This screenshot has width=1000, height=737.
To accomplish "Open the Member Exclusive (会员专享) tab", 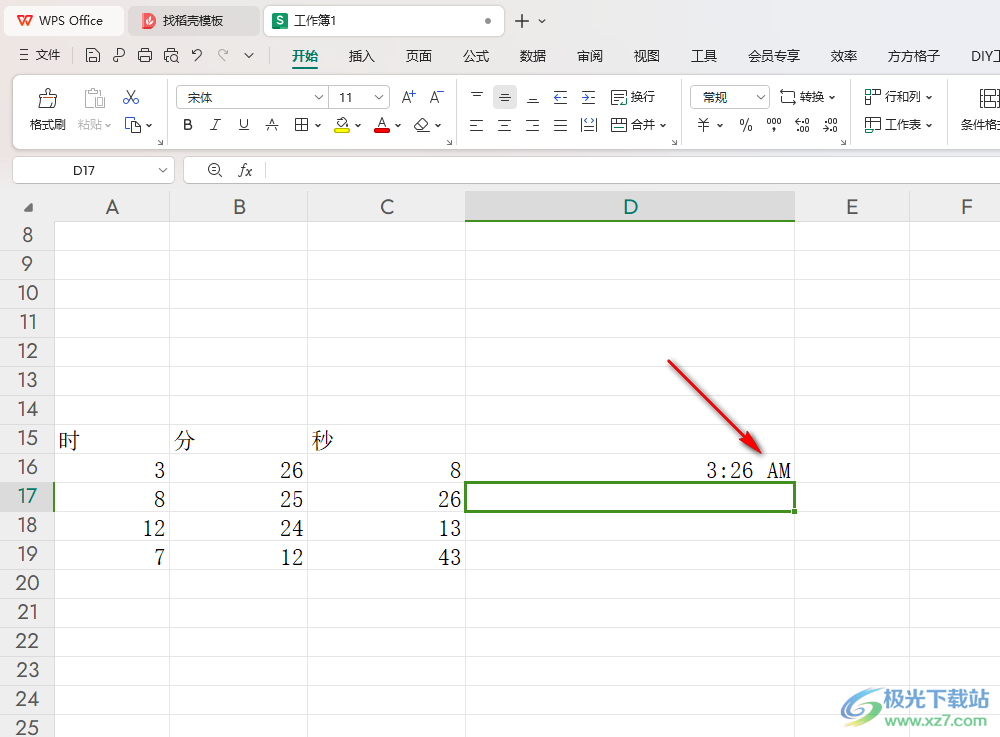I will coord(774,56).
